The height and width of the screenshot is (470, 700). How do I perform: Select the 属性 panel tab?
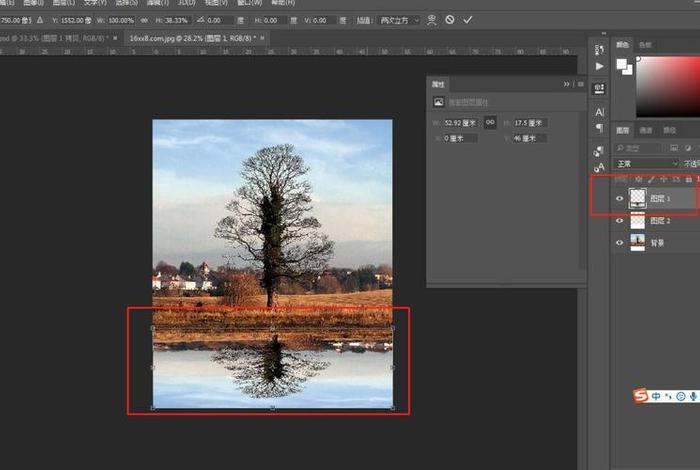438,84
